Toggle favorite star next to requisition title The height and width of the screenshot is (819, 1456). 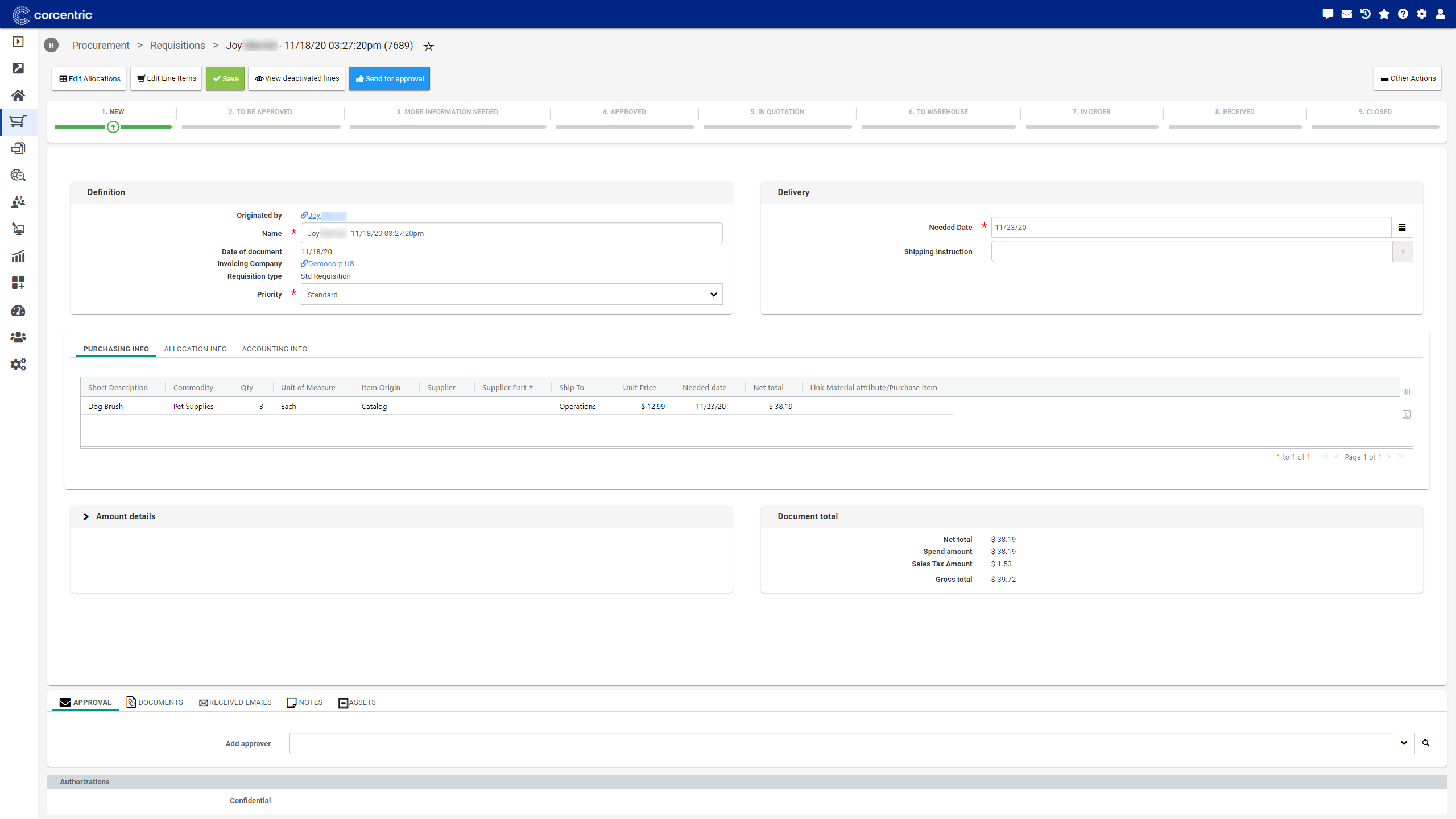[429, 47]
